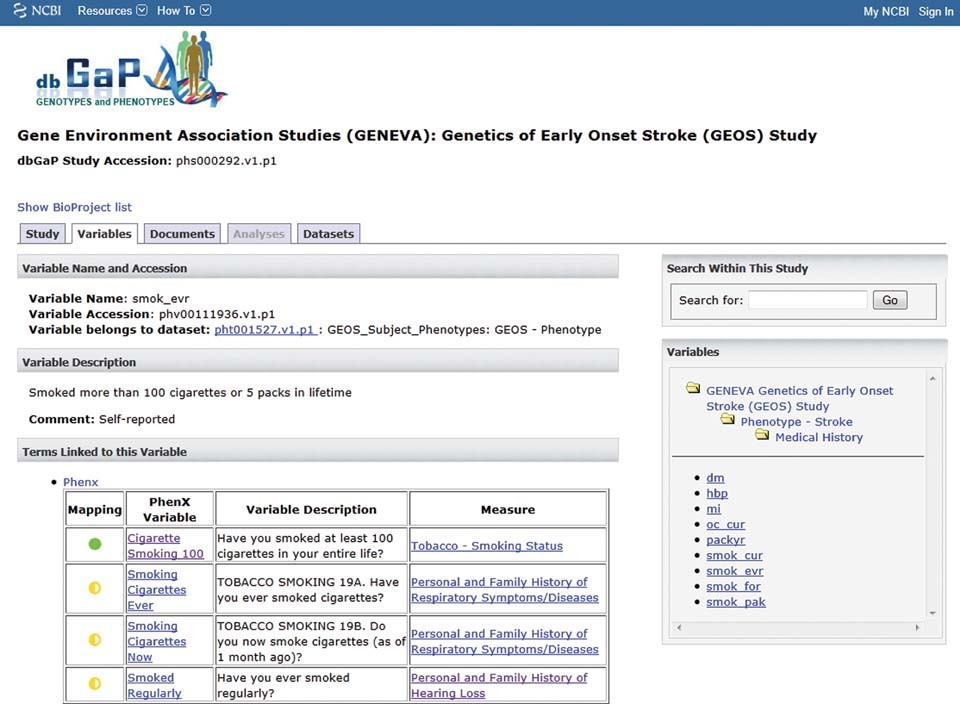960x704 pixels.
Task: Open the Datasets tab
Action: click(328, 234)
